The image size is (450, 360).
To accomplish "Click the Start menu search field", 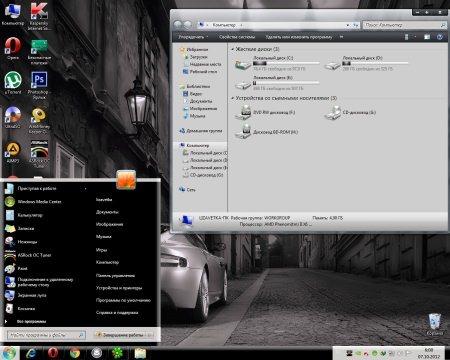I will click(46, 335).
